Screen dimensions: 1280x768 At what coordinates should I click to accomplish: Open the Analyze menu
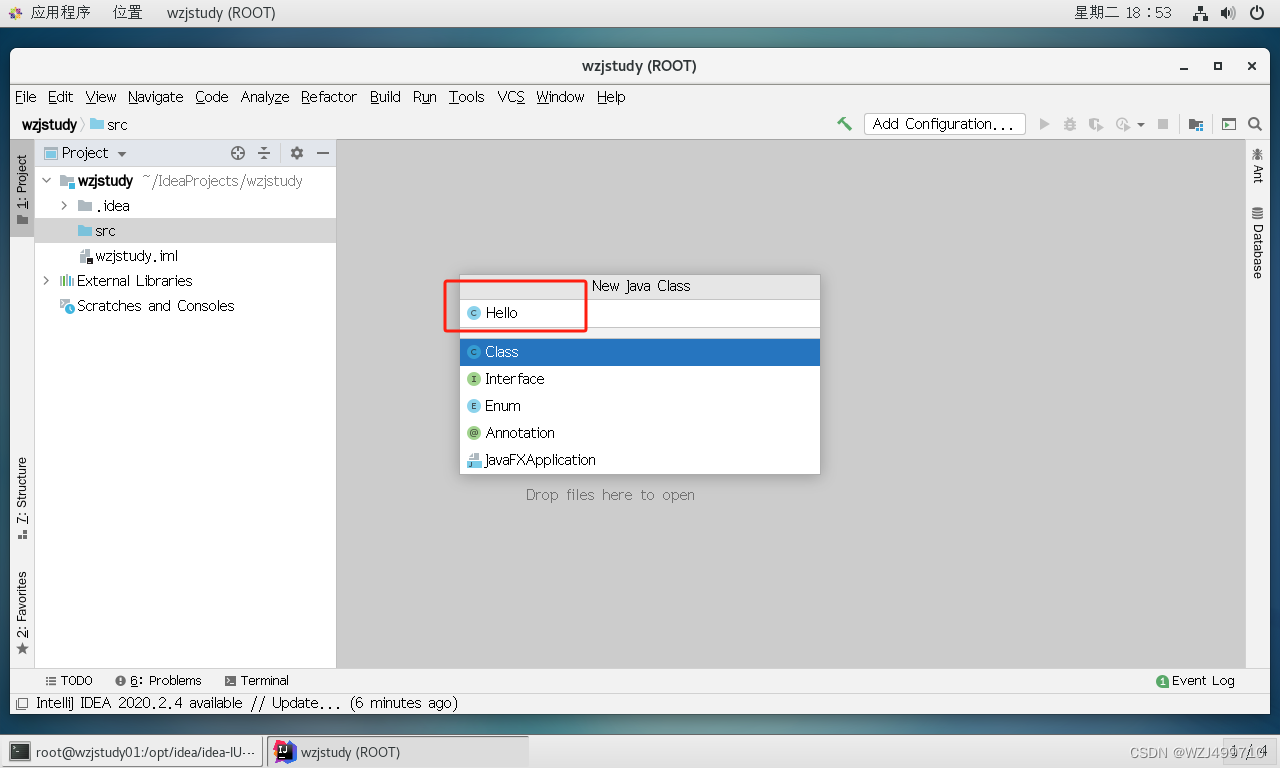[x=265, y=97]
